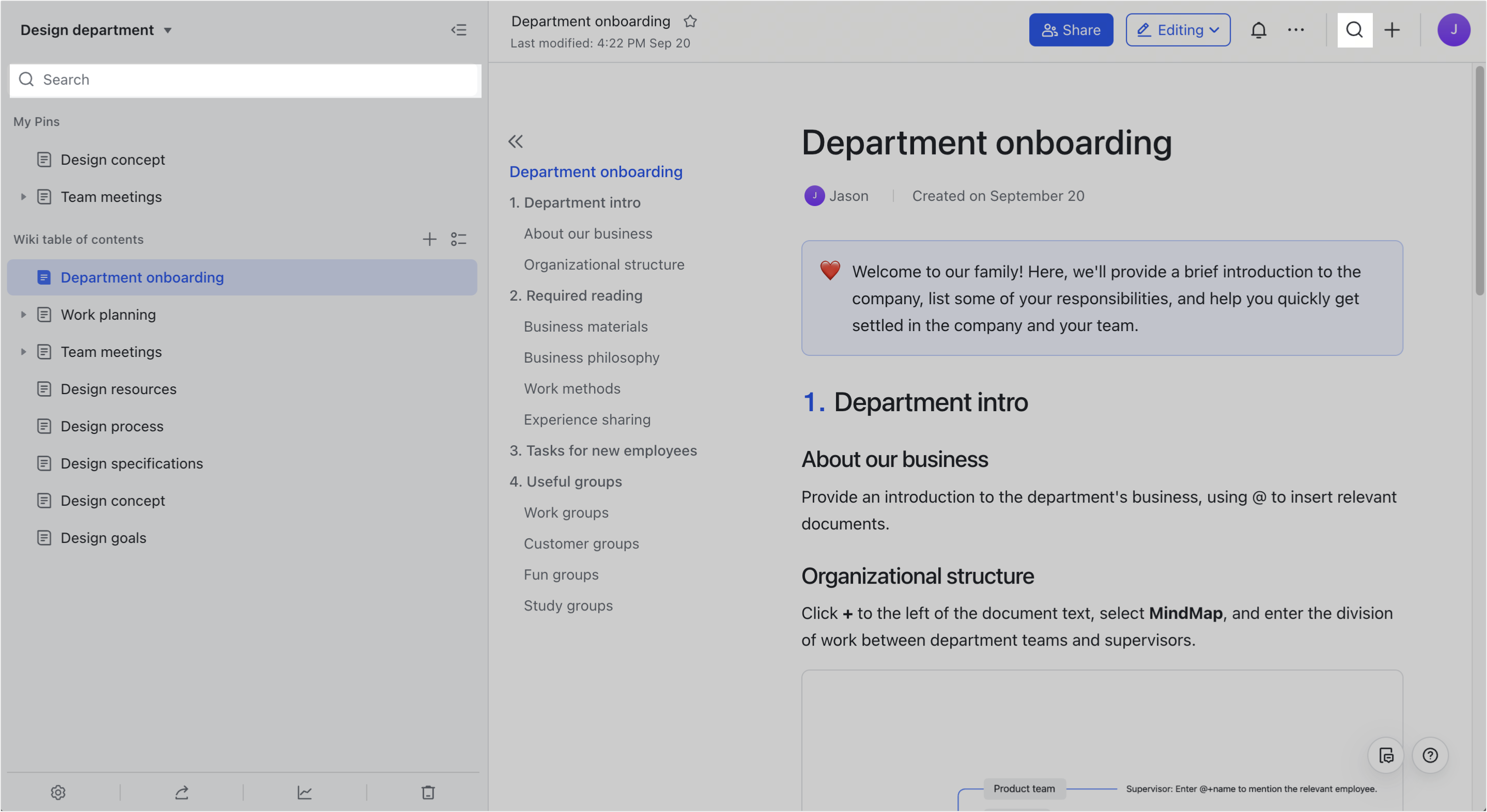The height and width of the screenshot is (812, 1487).
Task: Toggle wiki contents list view icon
Action: [458, 239]
